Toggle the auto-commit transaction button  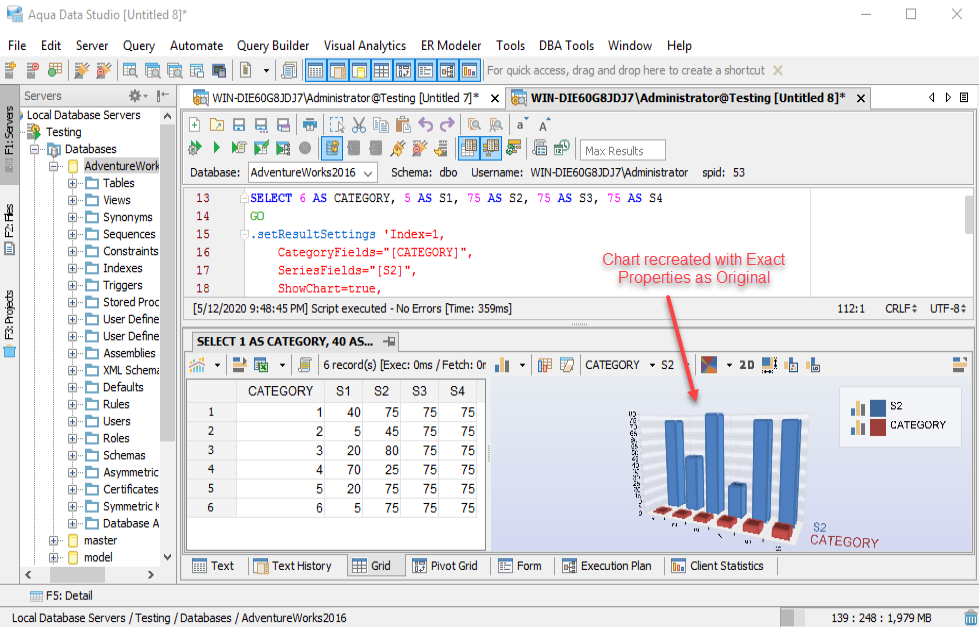(332, 148)
